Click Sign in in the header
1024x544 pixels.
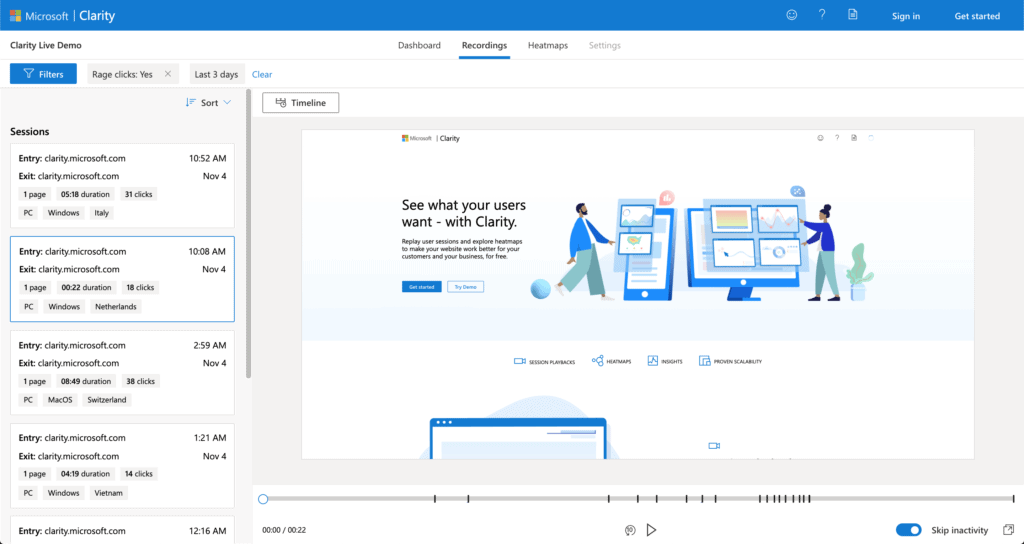pyautogui.click(x=906, y=16)
